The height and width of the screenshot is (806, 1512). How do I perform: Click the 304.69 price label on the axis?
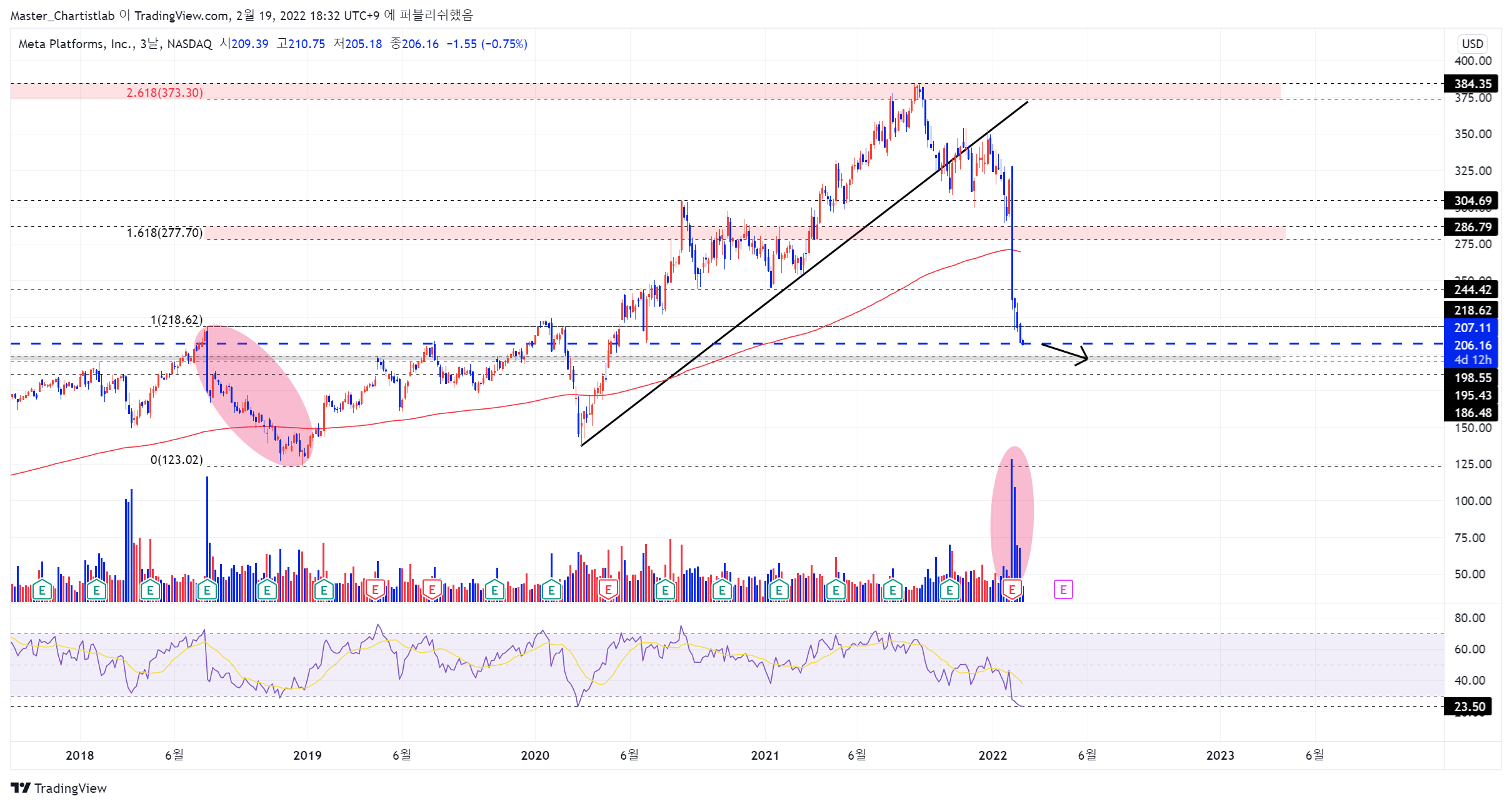[x=1472, y=201]
